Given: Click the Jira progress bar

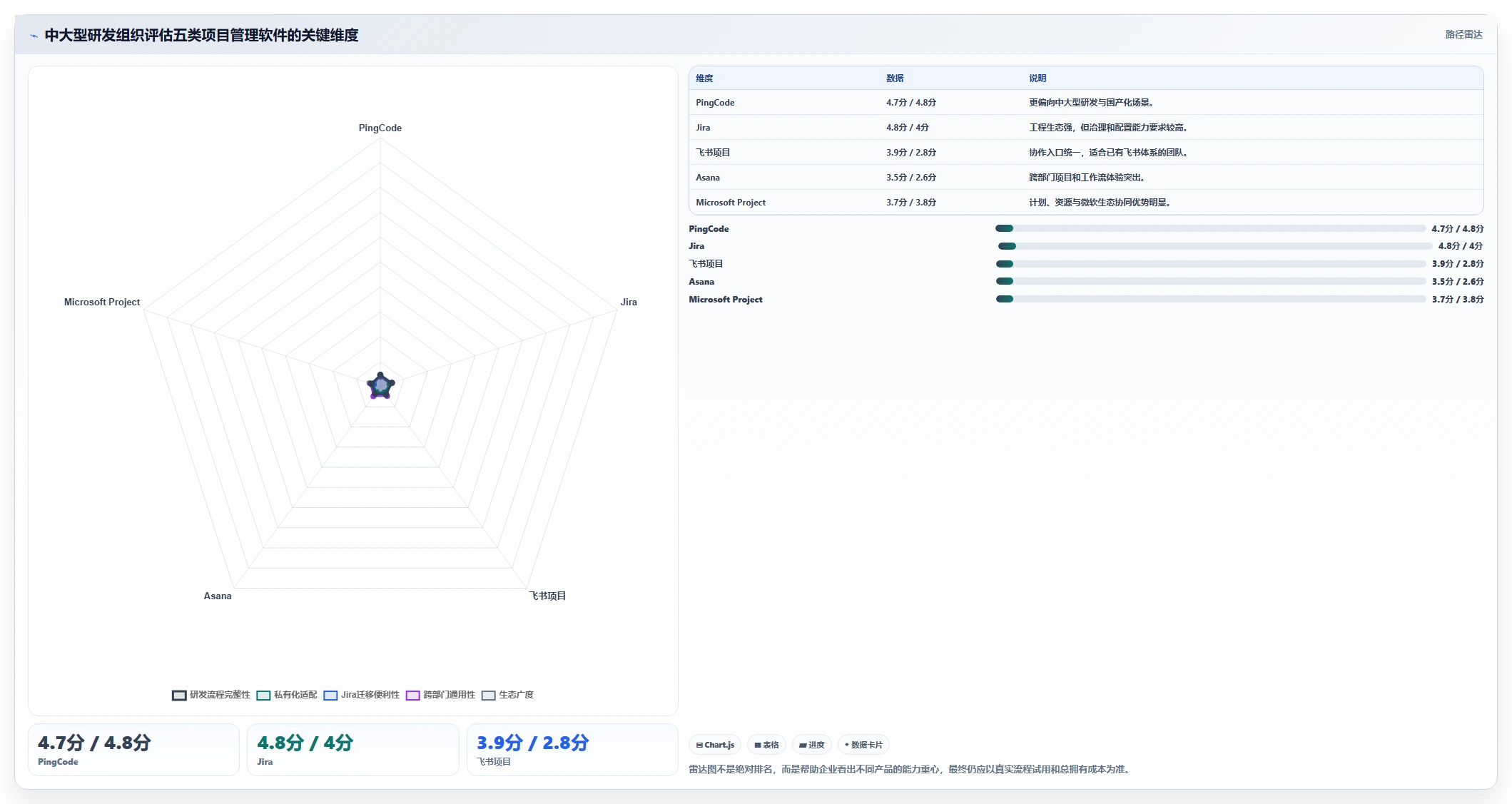Looking at the screenshot, I should pyautogui.click(x=1214, y=246).
